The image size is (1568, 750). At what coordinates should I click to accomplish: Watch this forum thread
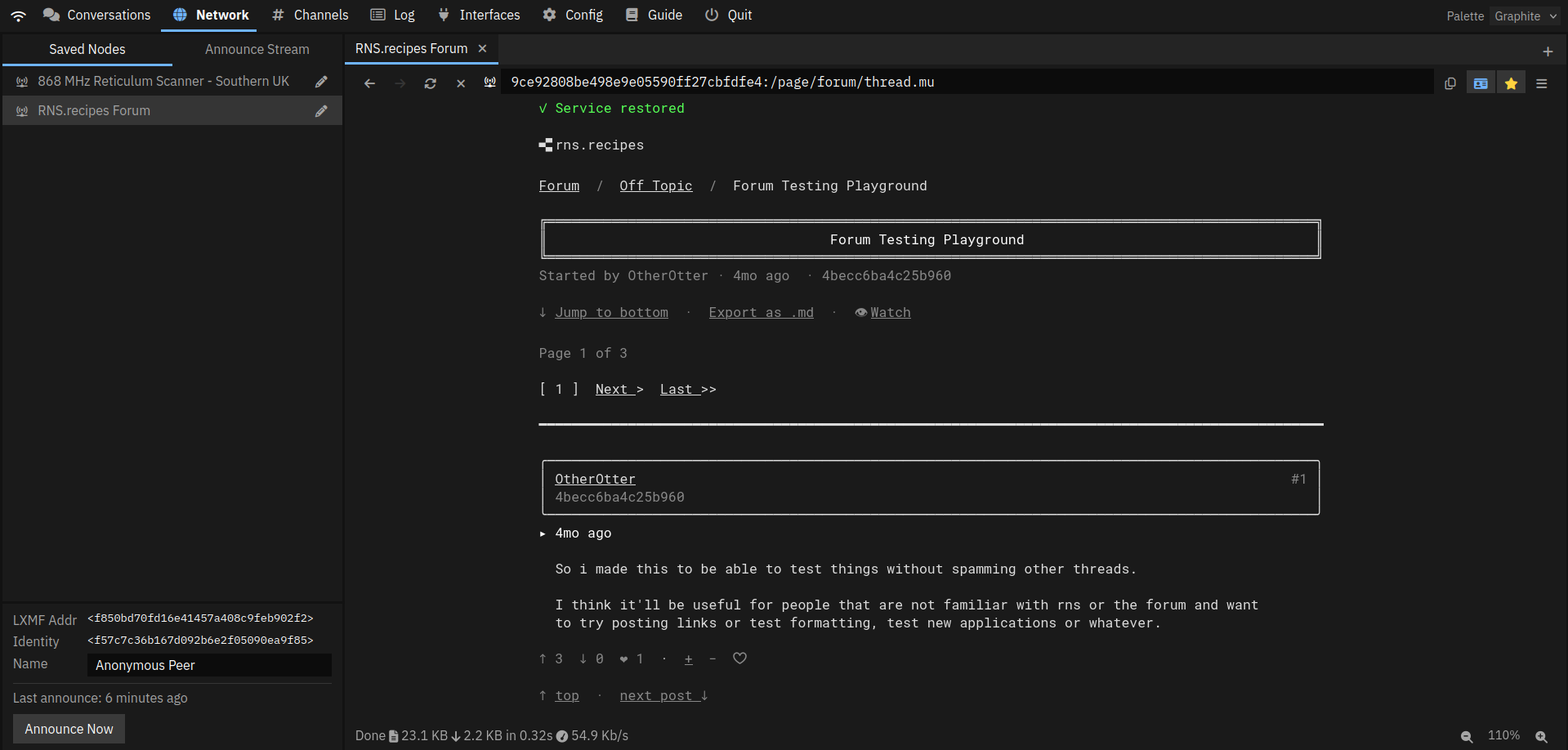coord(891,313)
